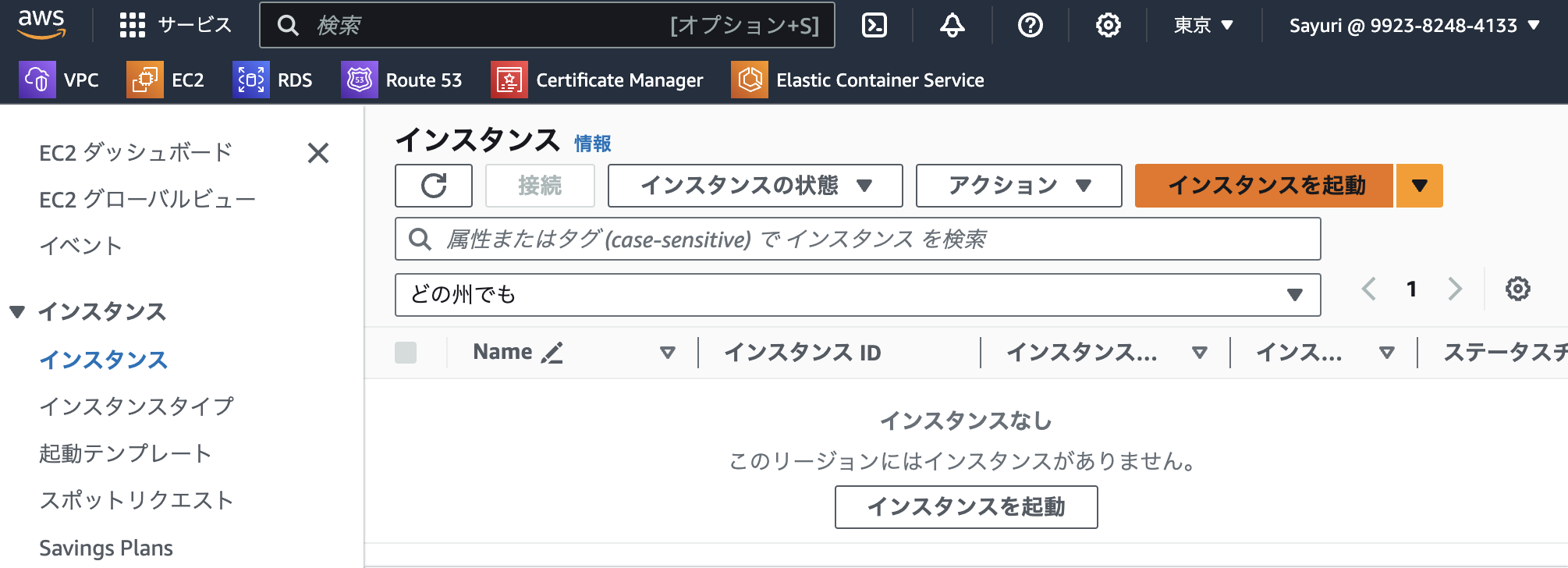1568x568 pixels.
Task: Refresh the instances list
Action: 434,186
